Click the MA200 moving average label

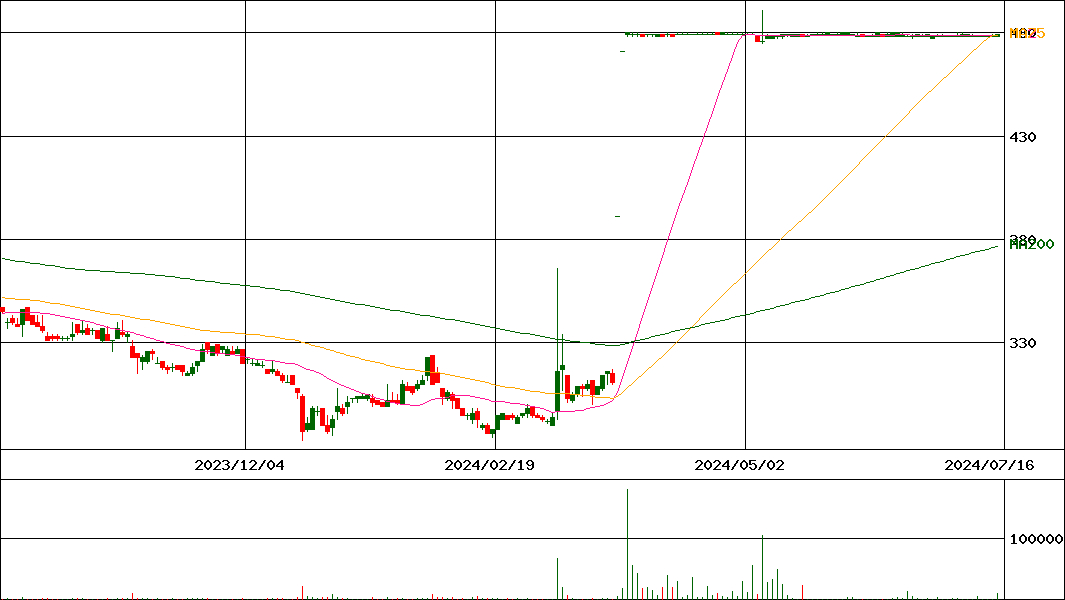pyautogui.click(x=1032, y=245)
